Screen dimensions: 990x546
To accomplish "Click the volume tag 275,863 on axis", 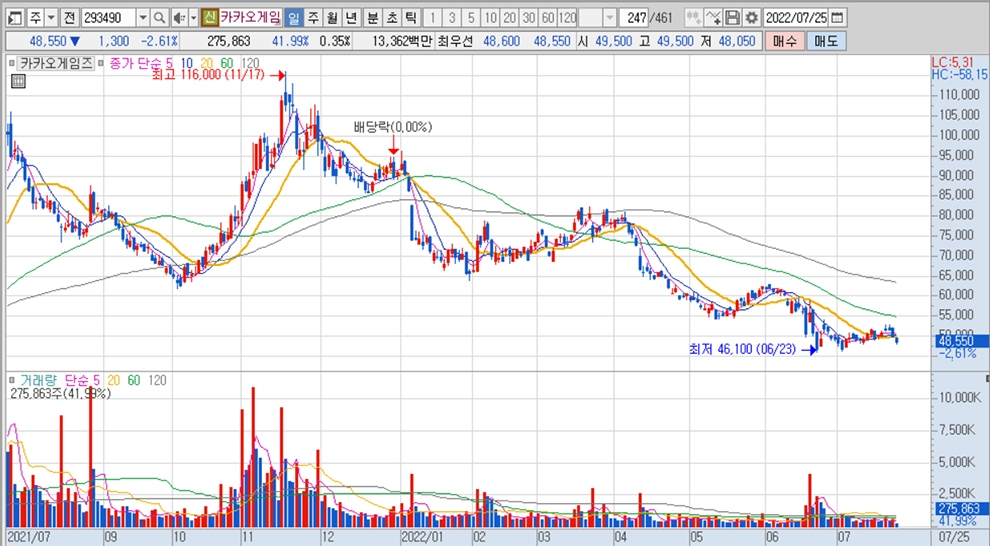I will click(x=960, y=509).
